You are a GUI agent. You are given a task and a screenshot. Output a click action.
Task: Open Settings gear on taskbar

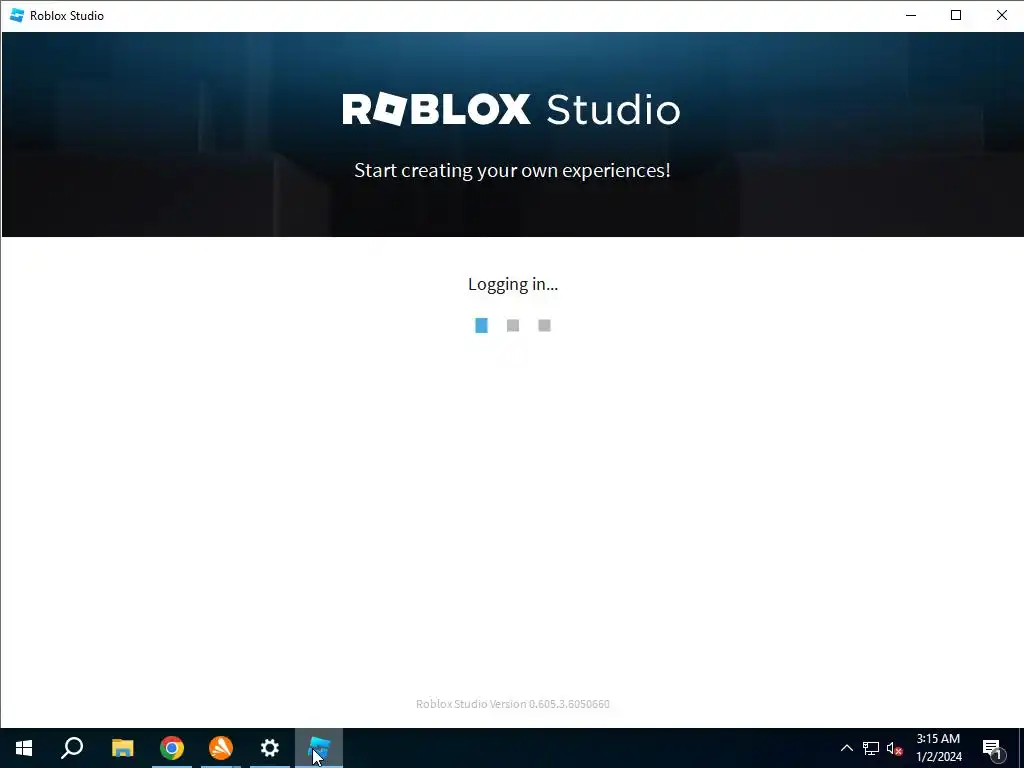click(270, 748)
